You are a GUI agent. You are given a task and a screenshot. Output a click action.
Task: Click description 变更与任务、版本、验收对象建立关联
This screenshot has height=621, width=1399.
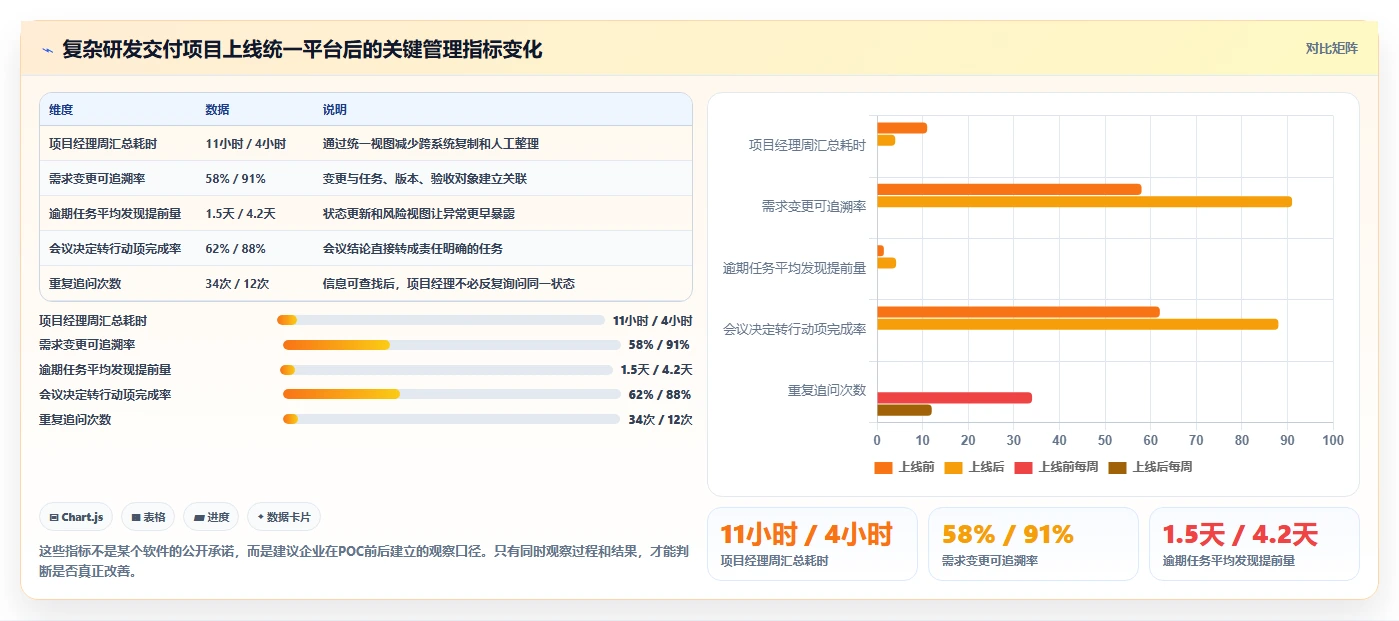click(x=425, y=179)
